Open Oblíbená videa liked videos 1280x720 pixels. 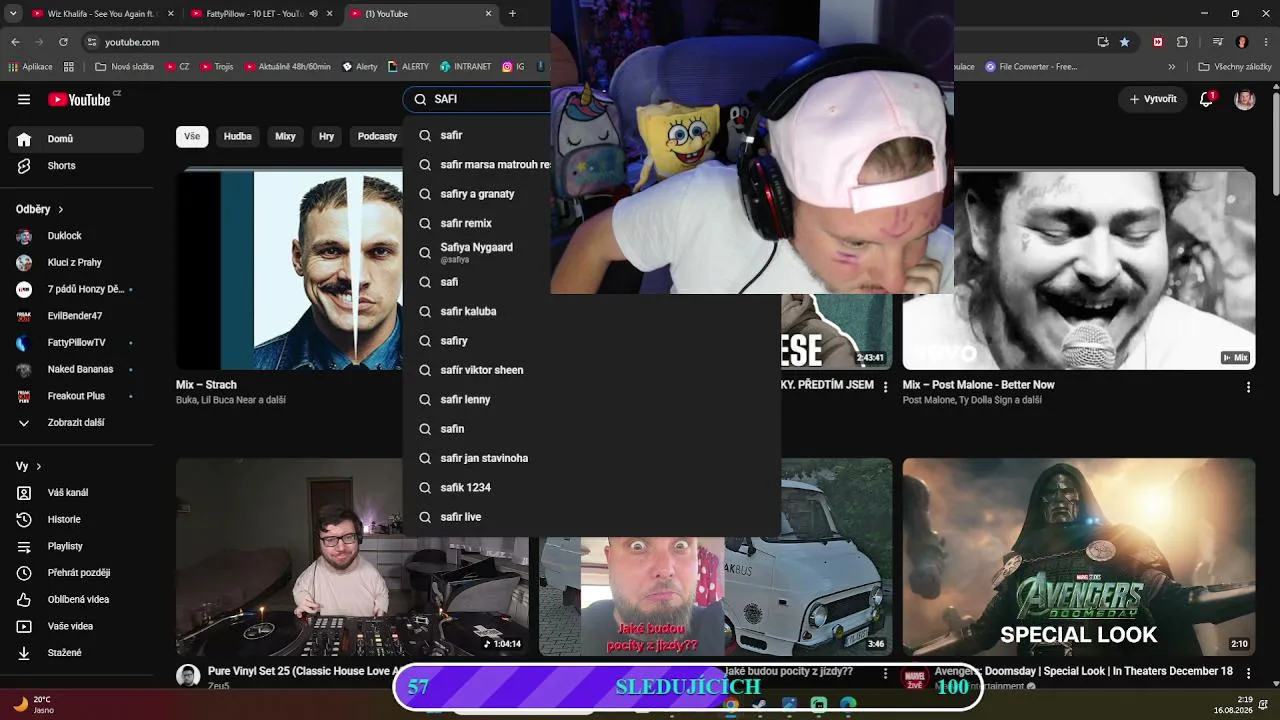click(x=76, y=600)
